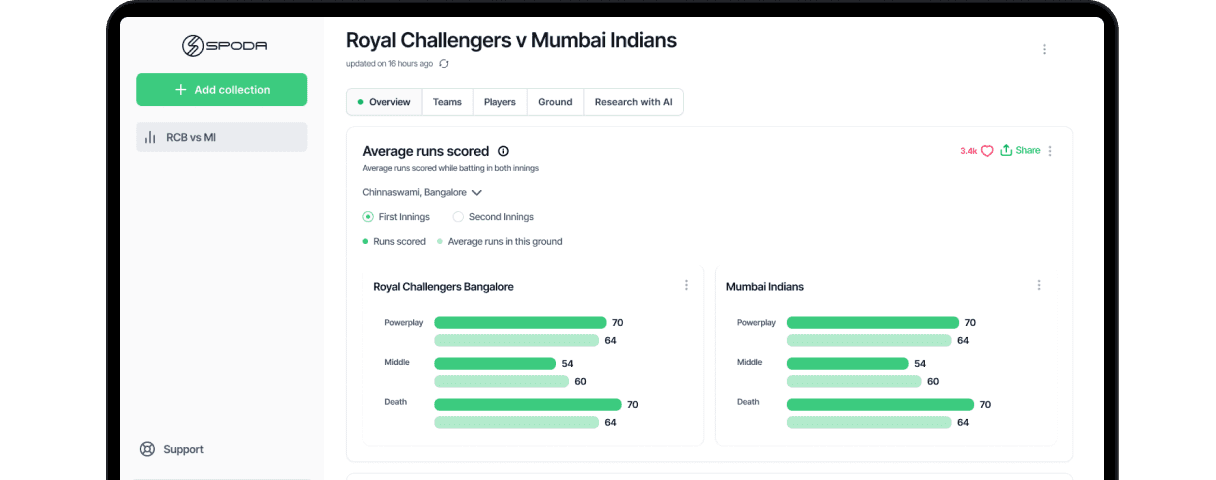Click the plus icon in Add collection

(181, 90)
